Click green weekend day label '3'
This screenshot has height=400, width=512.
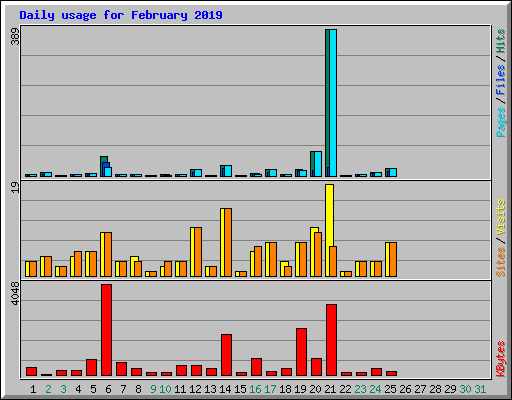click(x=63, y=389)
